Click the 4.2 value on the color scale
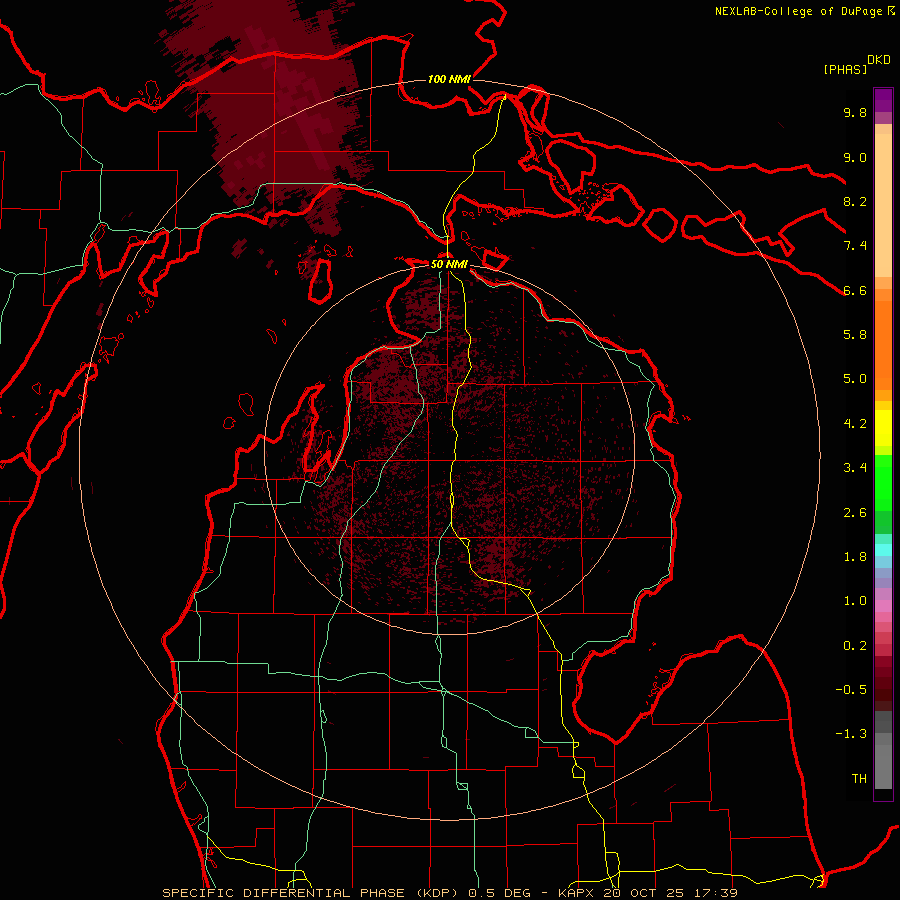This screenshot has width=900, height=900. [x=855, y=424]
